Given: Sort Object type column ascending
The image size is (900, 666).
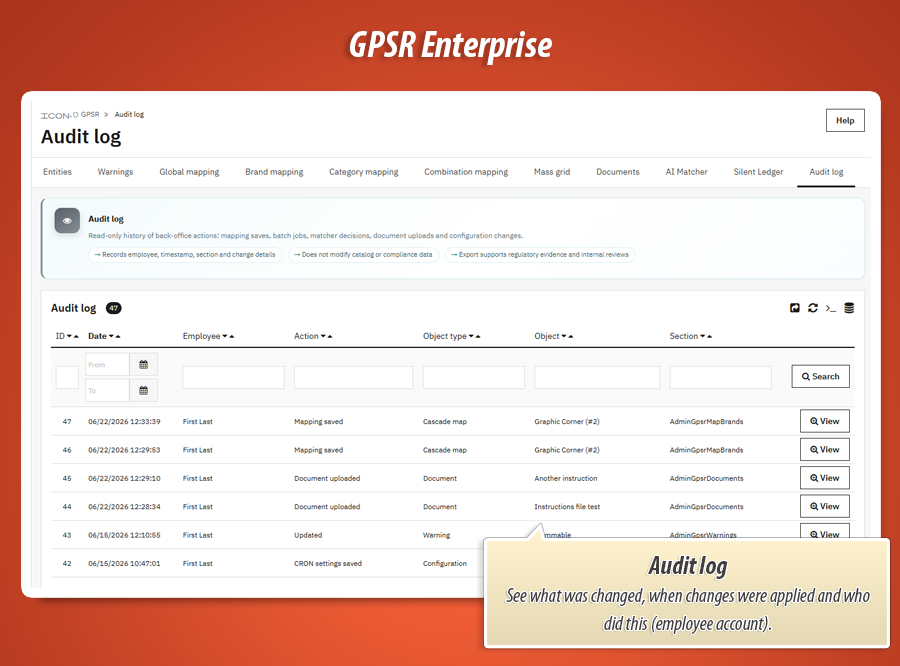Looking at the screenshot, I should pos(478,336).
